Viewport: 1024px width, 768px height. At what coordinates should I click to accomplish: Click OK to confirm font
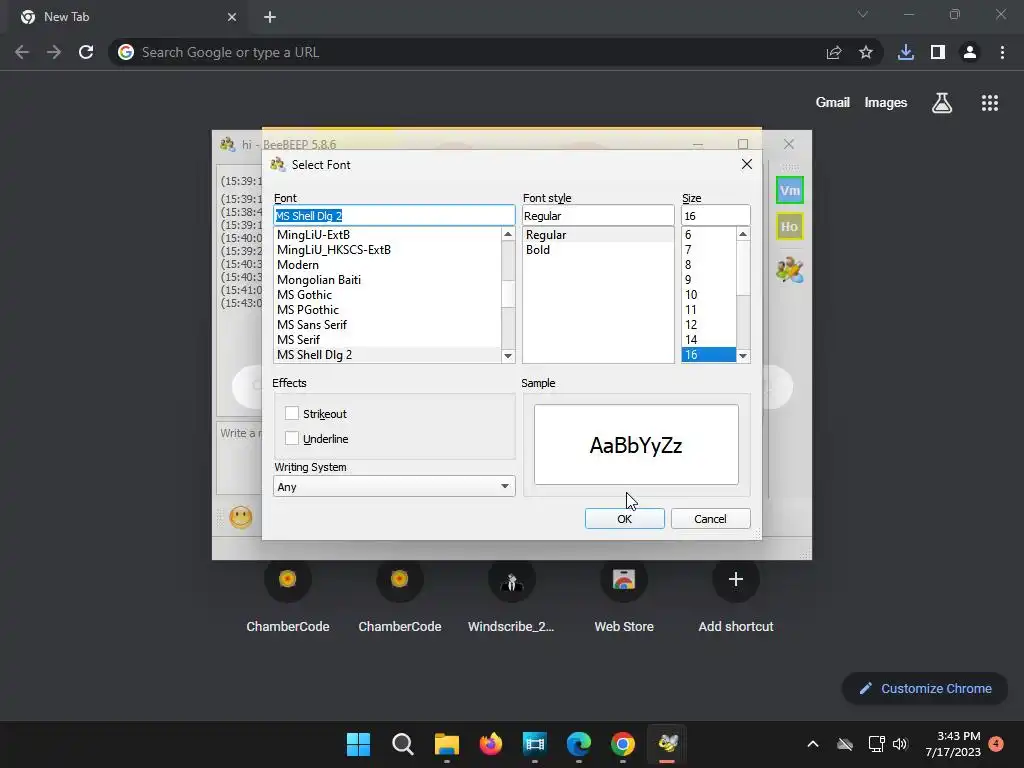(x=624, y=519)
